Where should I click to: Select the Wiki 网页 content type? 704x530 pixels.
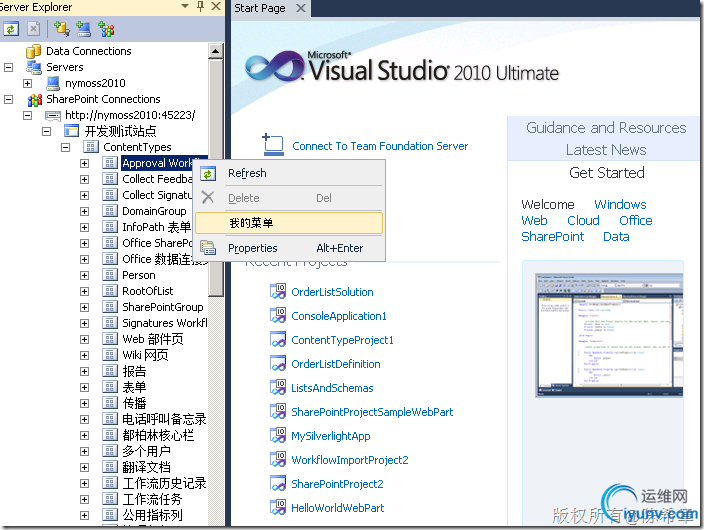[145, 355]
